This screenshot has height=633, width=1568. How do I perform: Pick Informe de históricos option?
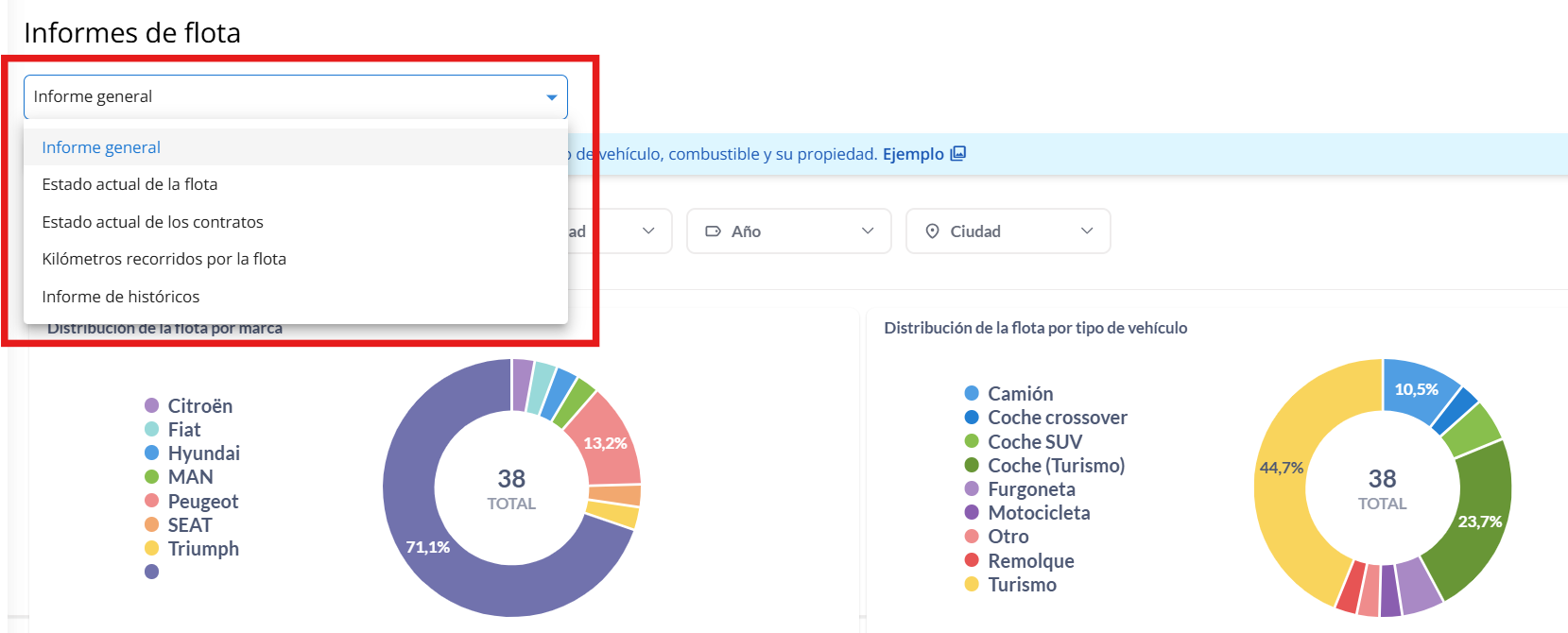click(x=120, y=297)
